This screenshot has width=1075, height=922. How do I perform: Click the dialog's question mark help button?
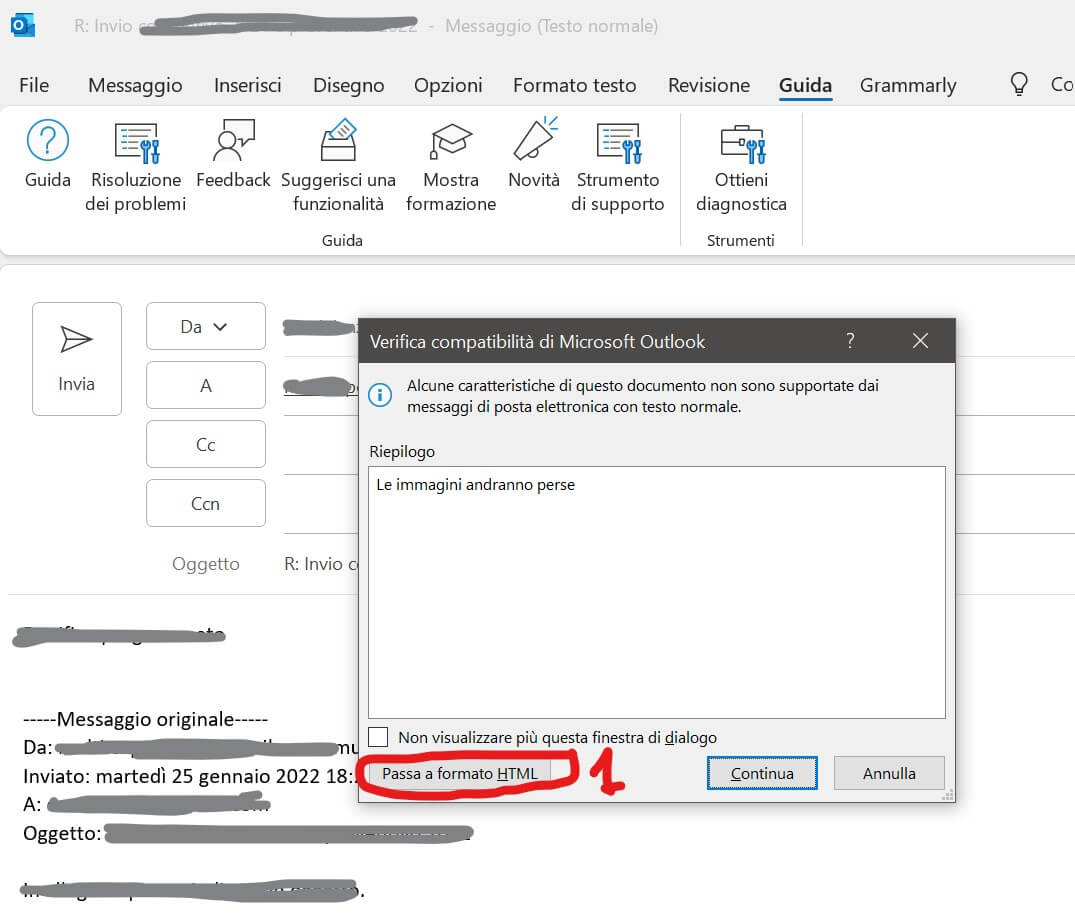[850, 341]
